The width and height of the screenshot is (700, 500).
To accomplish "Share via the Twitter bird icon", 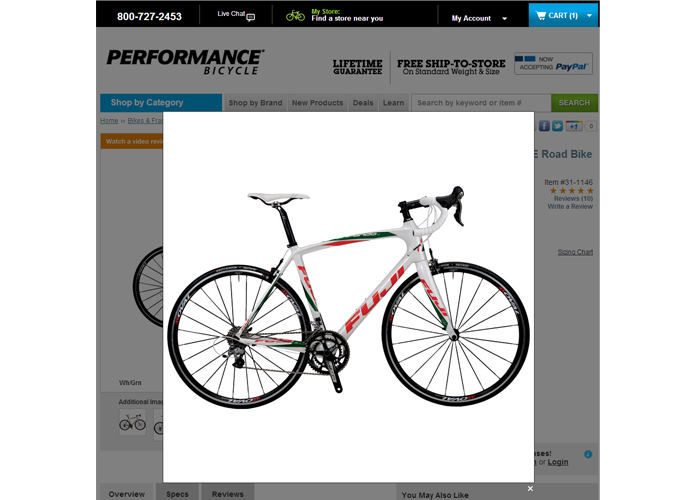I will click(x=557, y=126).
